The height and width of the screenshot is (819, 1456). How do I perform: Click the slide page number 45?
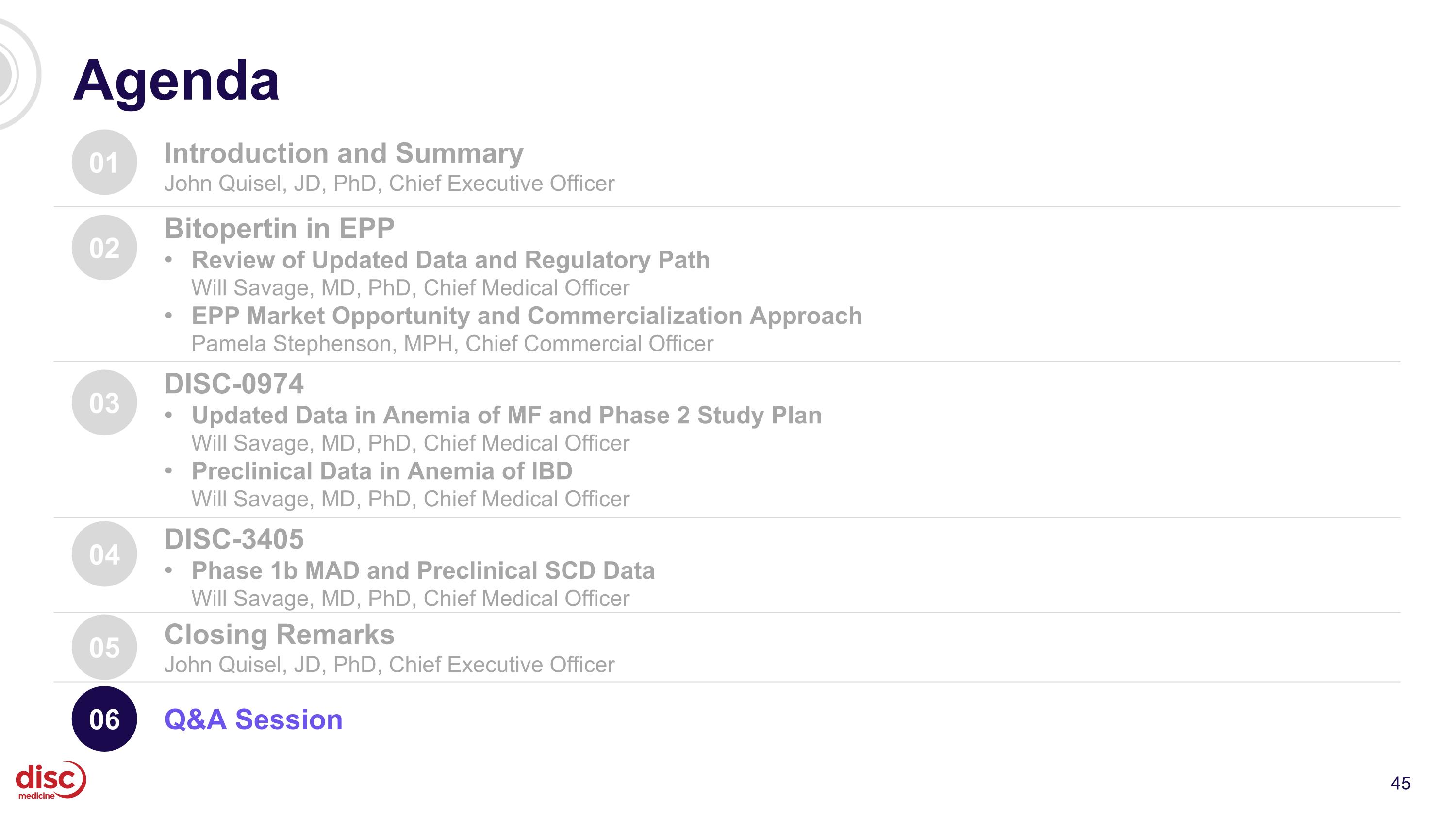click(x=1401, y=784)
